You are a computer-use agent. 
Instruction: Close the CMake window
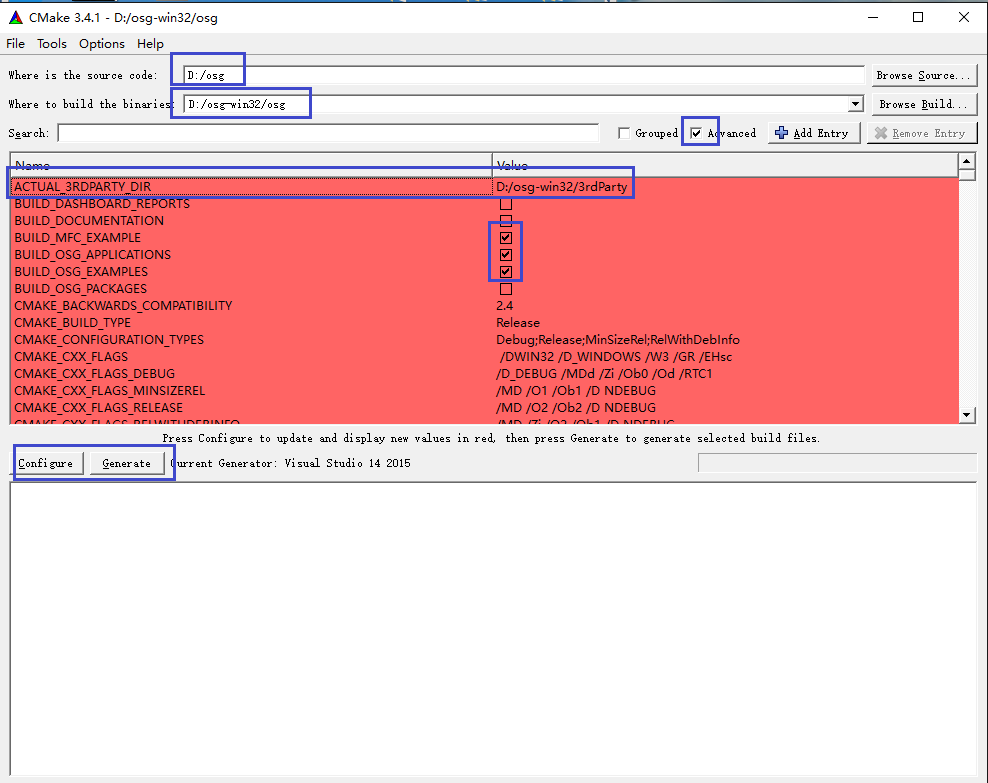(x=964, y=18)
